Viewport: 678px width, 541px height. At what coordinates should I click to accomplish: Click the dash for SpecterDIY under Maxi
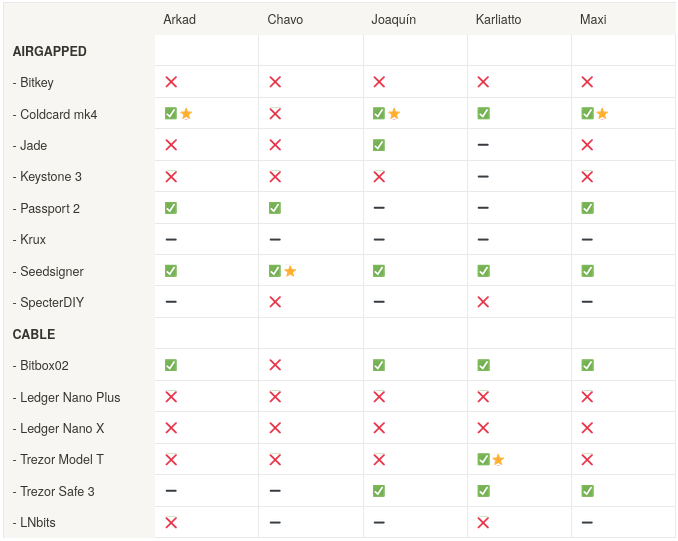[x=587, y=302]
